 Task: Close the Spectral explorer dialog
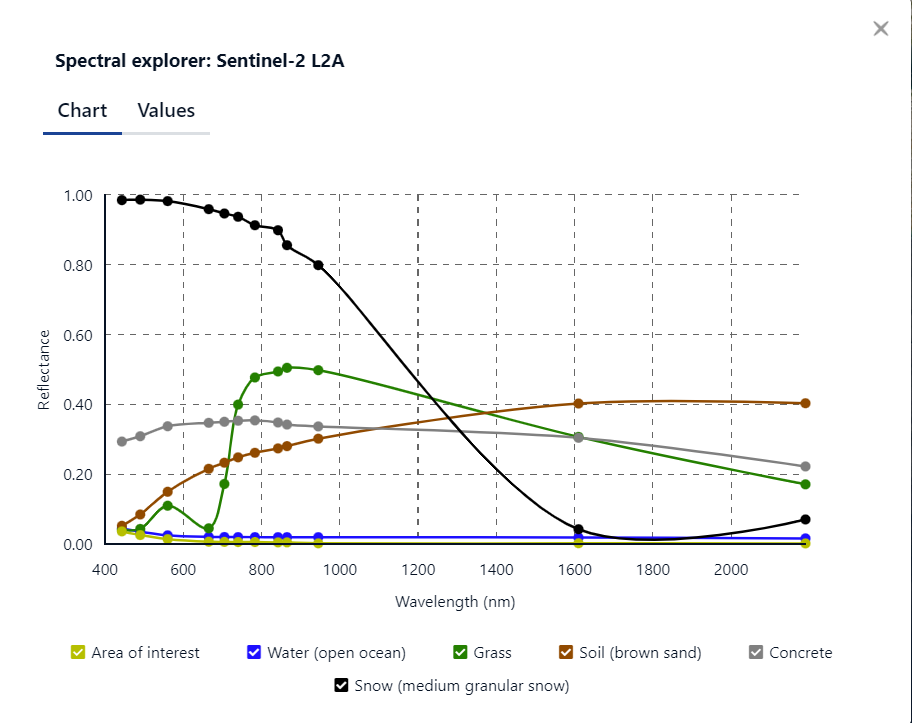click(x=880, y=28)
